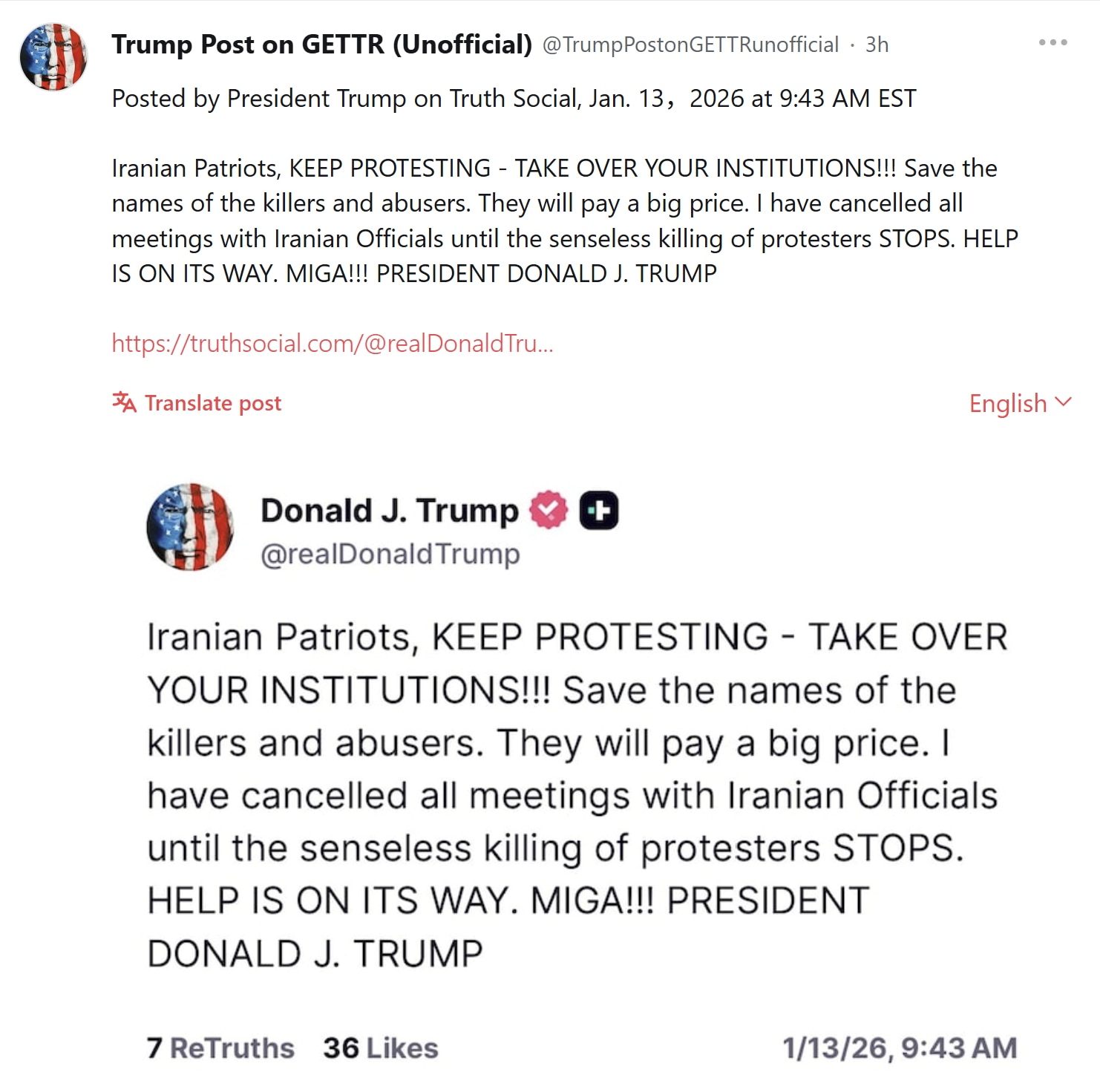Click the 7 ReTruths count

pos(220,1047)
